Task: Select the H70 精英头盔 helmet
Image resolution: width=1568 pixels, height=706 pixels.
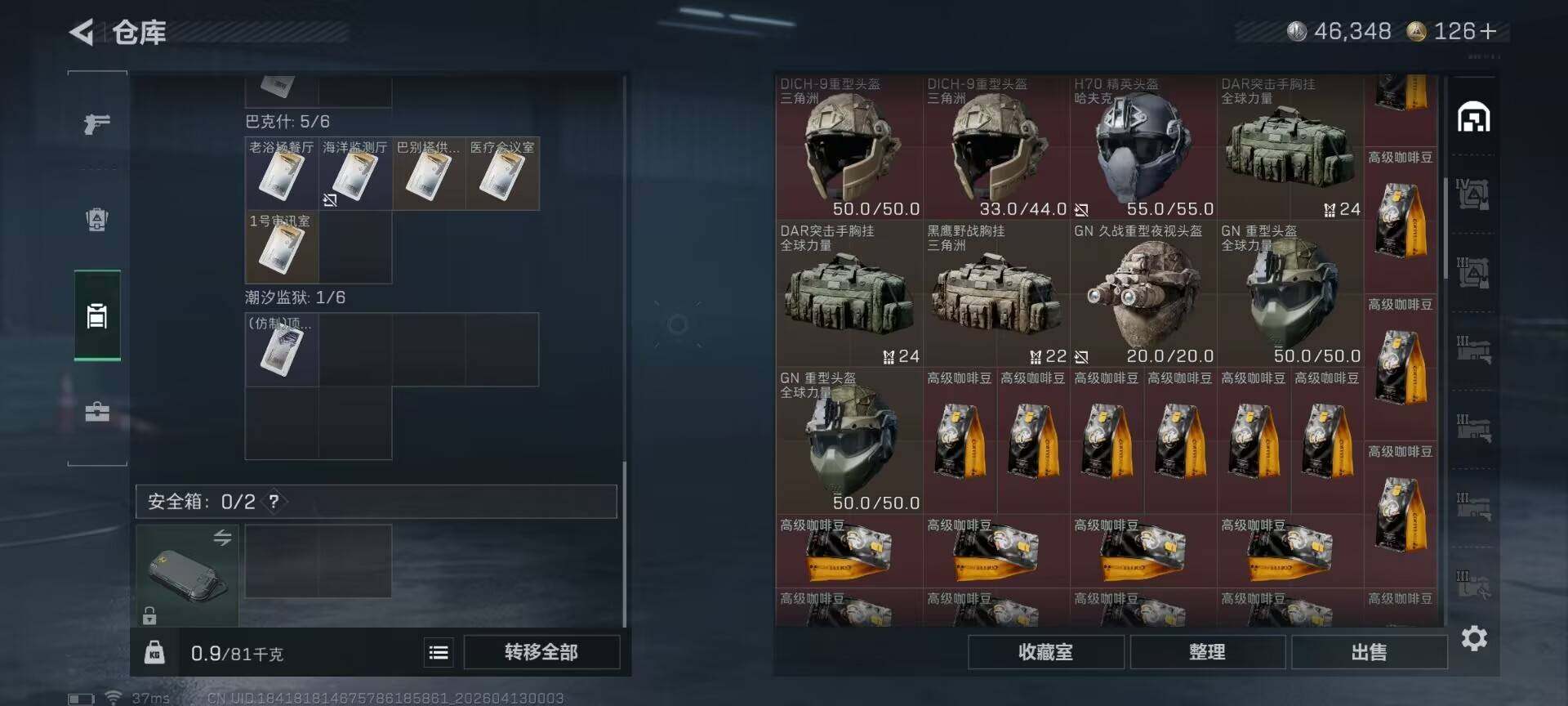Action: [x=1143, y=147]
